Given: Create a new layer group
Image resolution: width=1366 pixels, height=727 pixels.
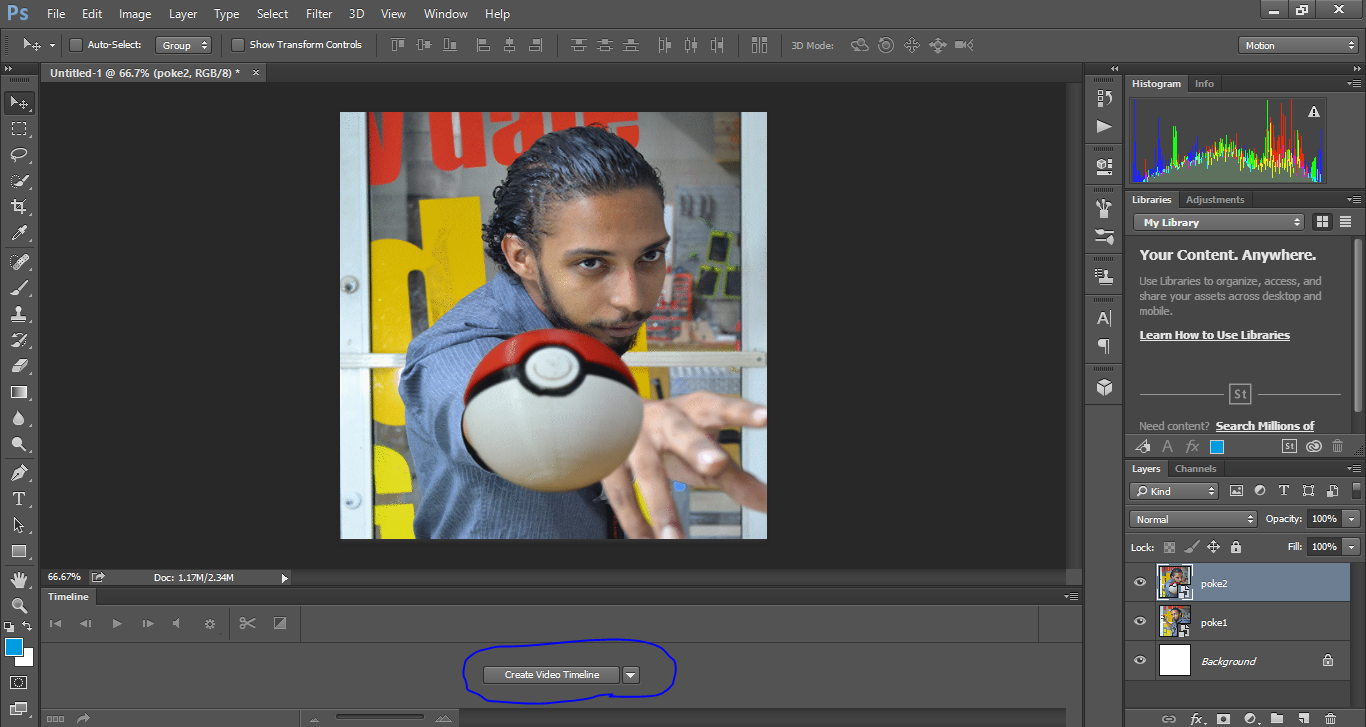Looking at the screenshot, I should click(1277, 718).
